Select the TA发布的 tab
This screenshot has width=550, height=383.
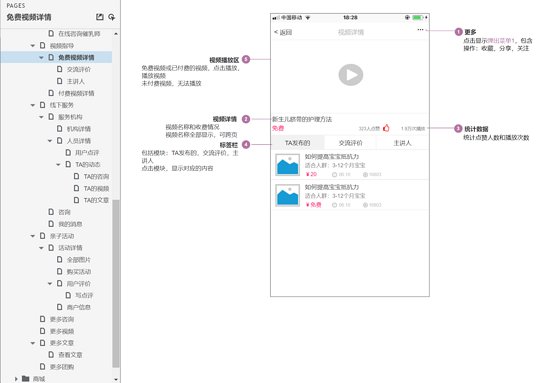coord(298,143)
